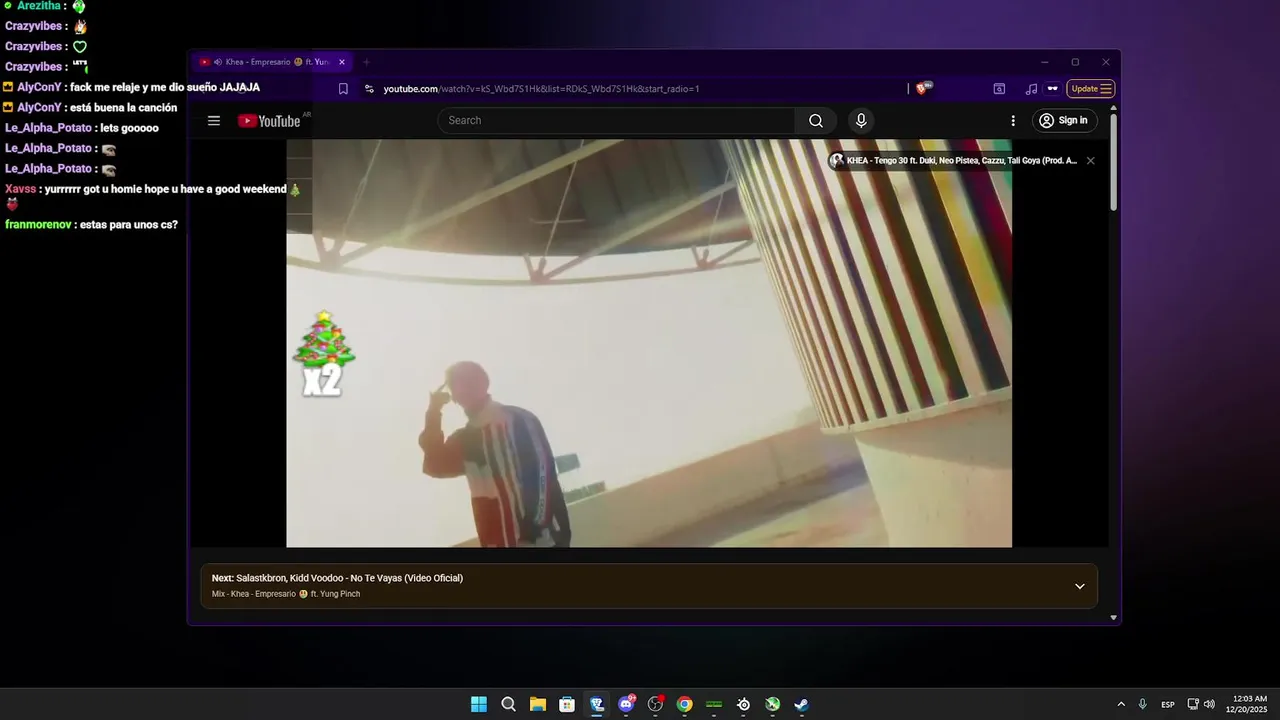Click chat username franmorenov
The width and height of the screenshot is (1280, 720).
coord(38,225)
